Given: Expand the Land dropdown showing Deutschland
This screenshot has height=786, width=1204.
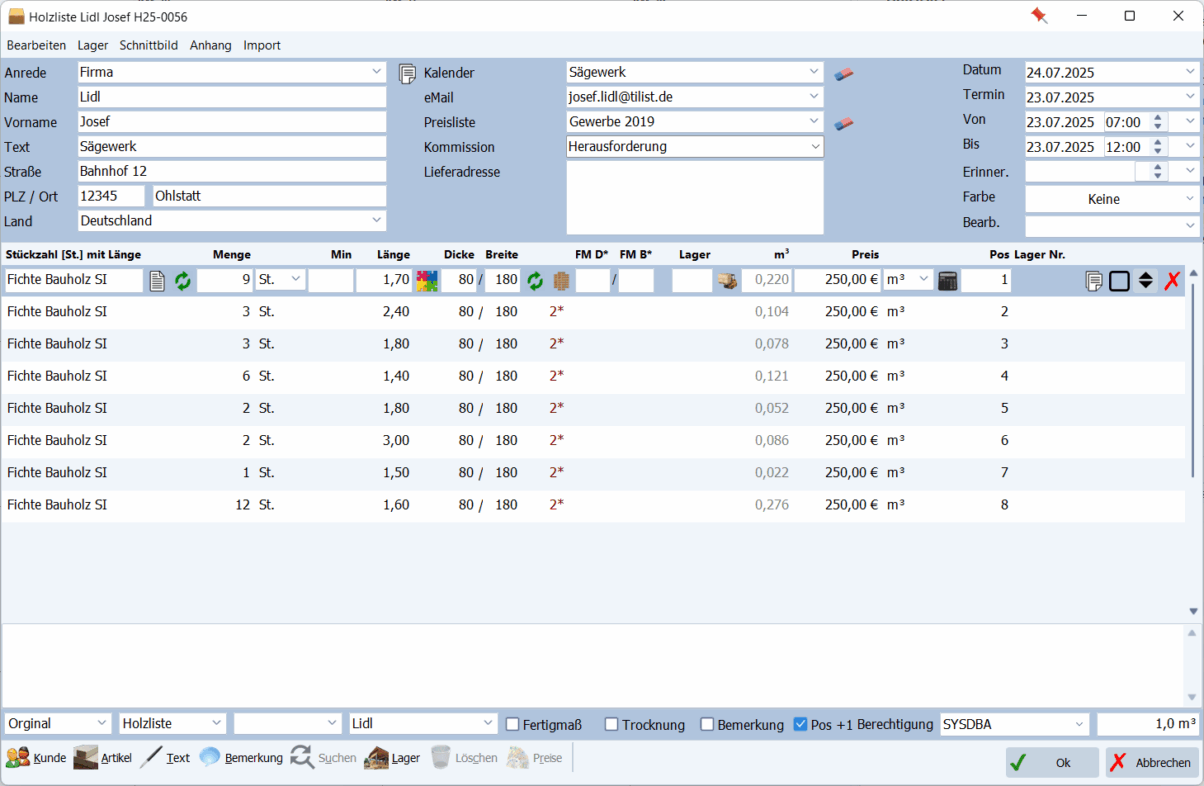Looking at the screenshot, I should tap(377, 220).
